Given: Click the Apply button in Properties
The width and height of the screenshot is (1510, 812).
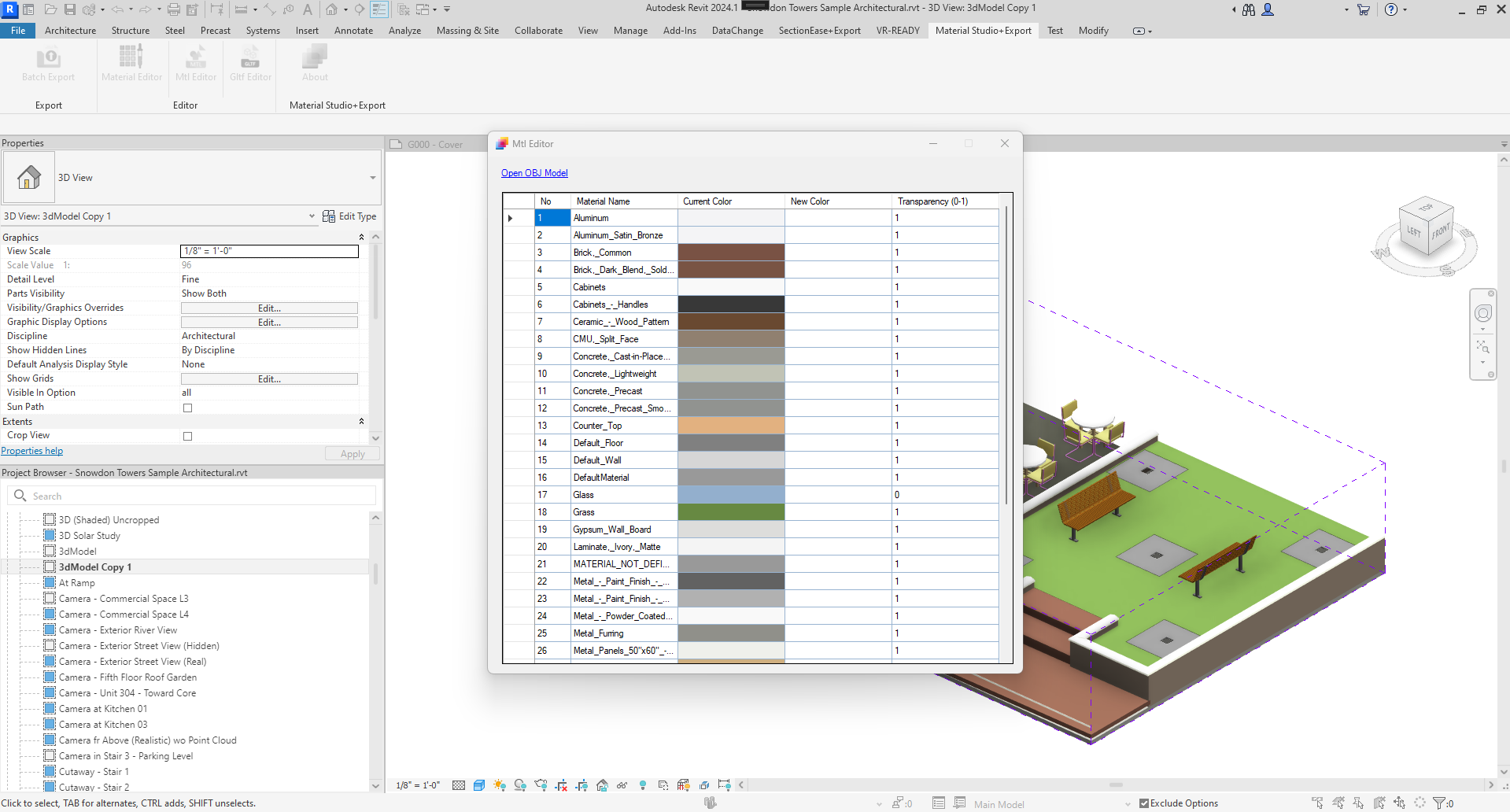Looking at the screenshot, I should [x=353, y=454].
